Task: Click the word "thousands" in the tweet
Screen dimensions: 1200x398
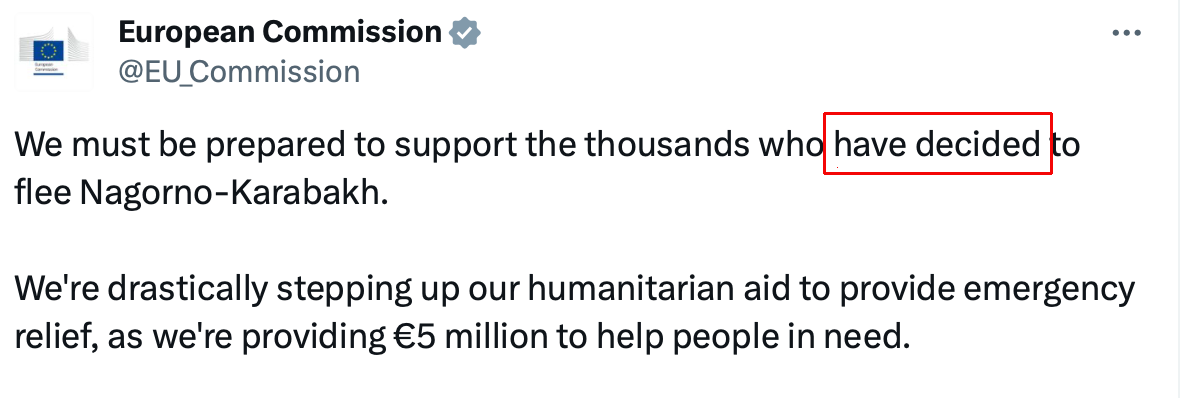Action: tap(667, 145)
